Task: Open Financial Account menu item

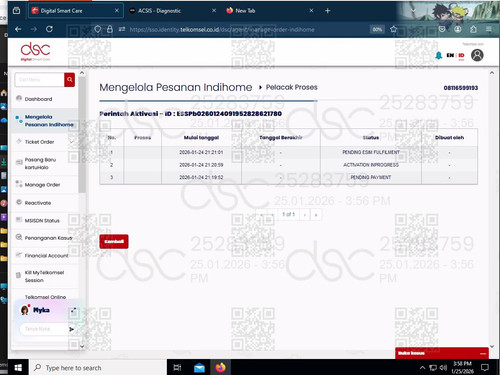Action: pyautogui.click(x=46, y=255)
